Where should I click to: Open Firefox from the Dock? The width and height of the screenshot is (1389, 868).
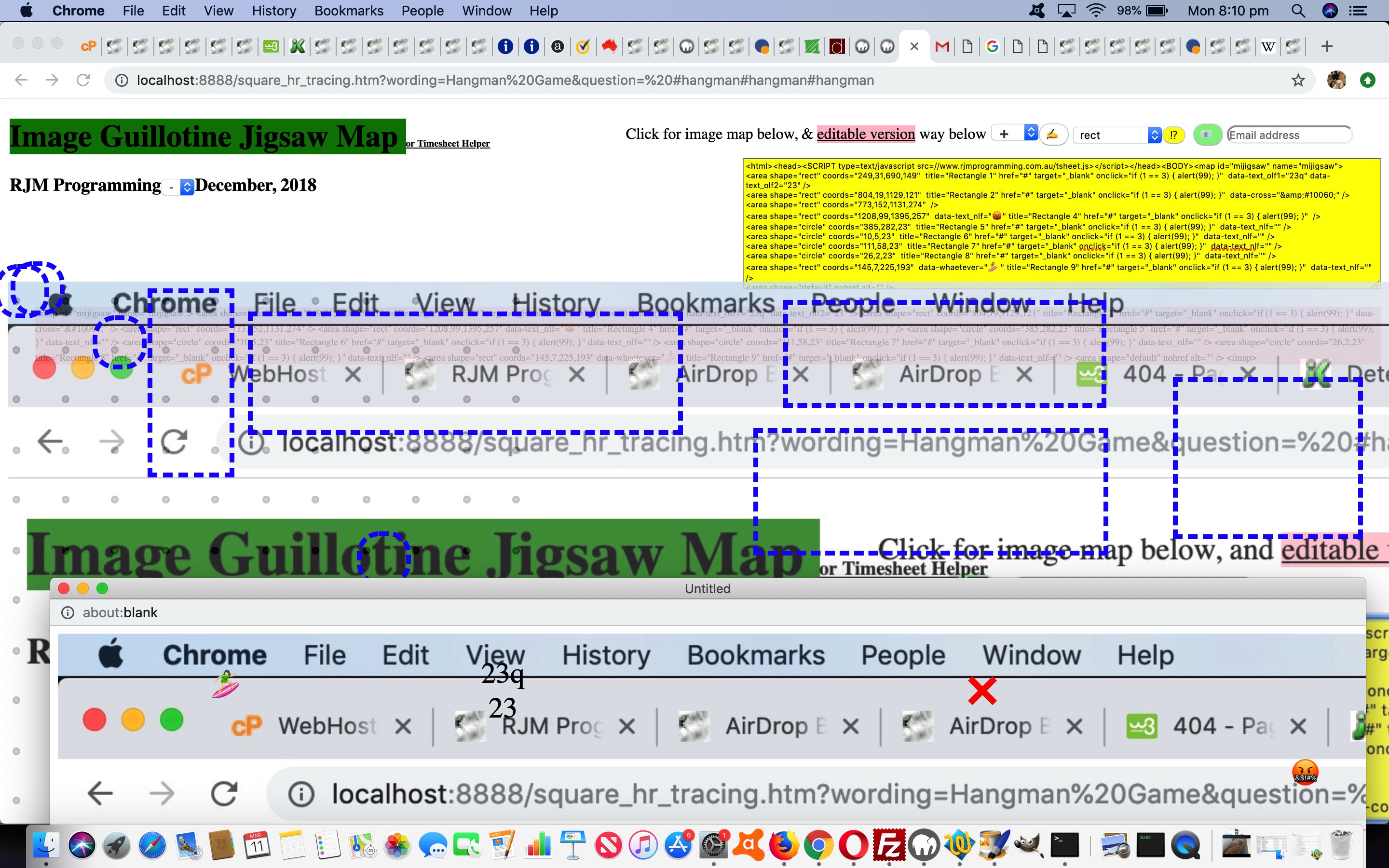click(783, 845)
